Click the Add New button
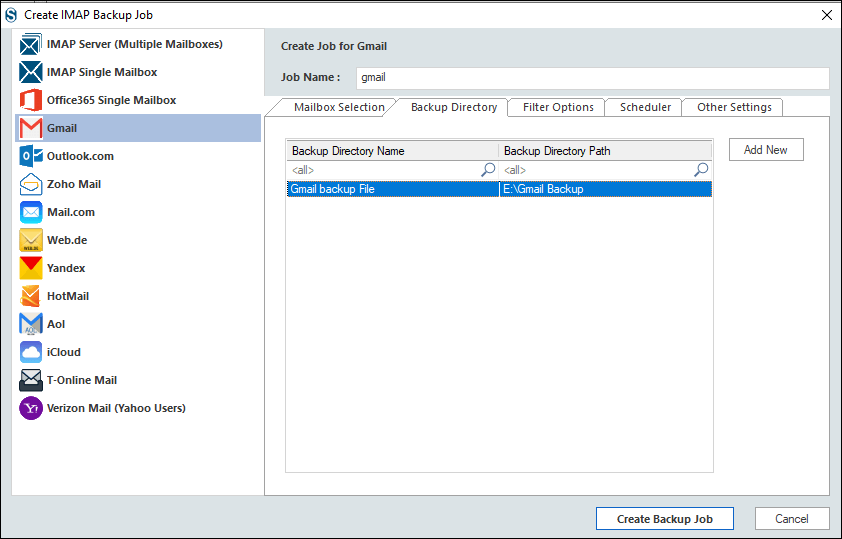The width and height of the screenshot is (842, 539). coord(766,150)
